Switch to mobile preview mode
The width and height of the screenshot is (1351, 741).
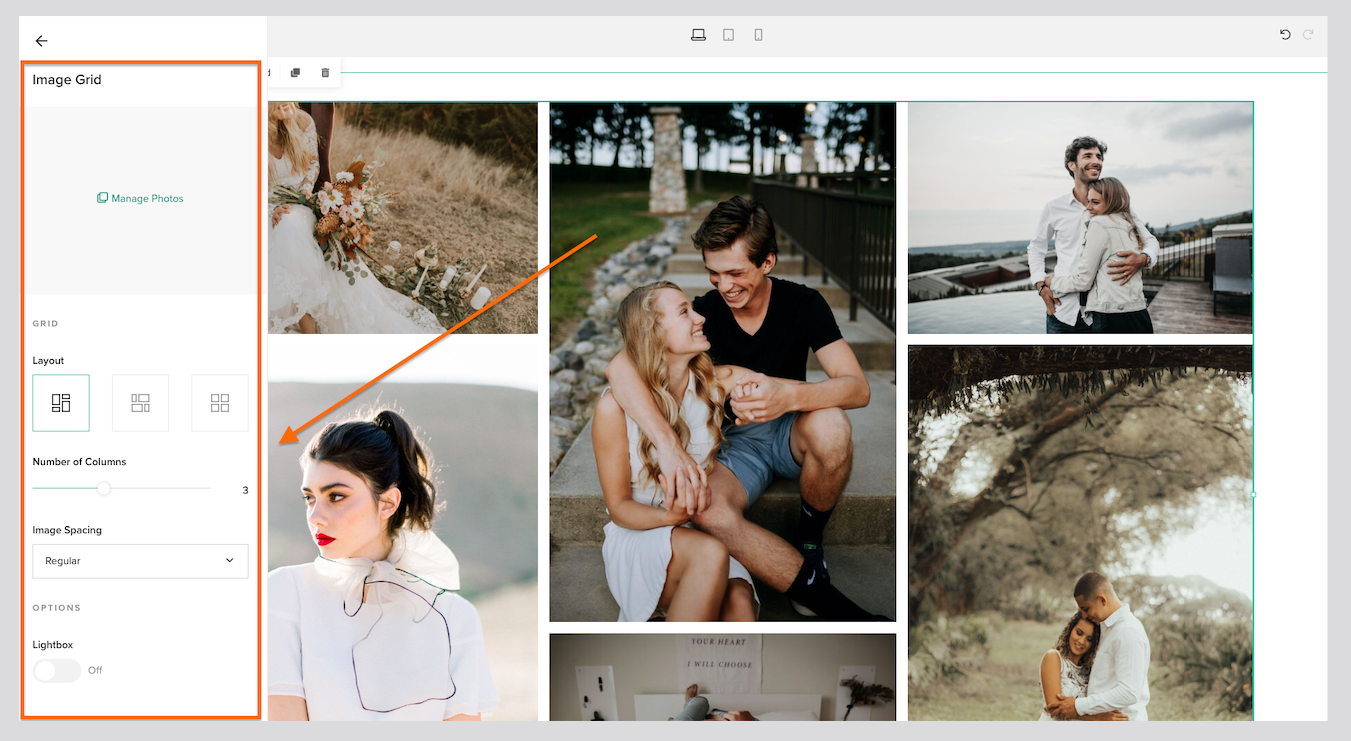(x=758, y=34)
